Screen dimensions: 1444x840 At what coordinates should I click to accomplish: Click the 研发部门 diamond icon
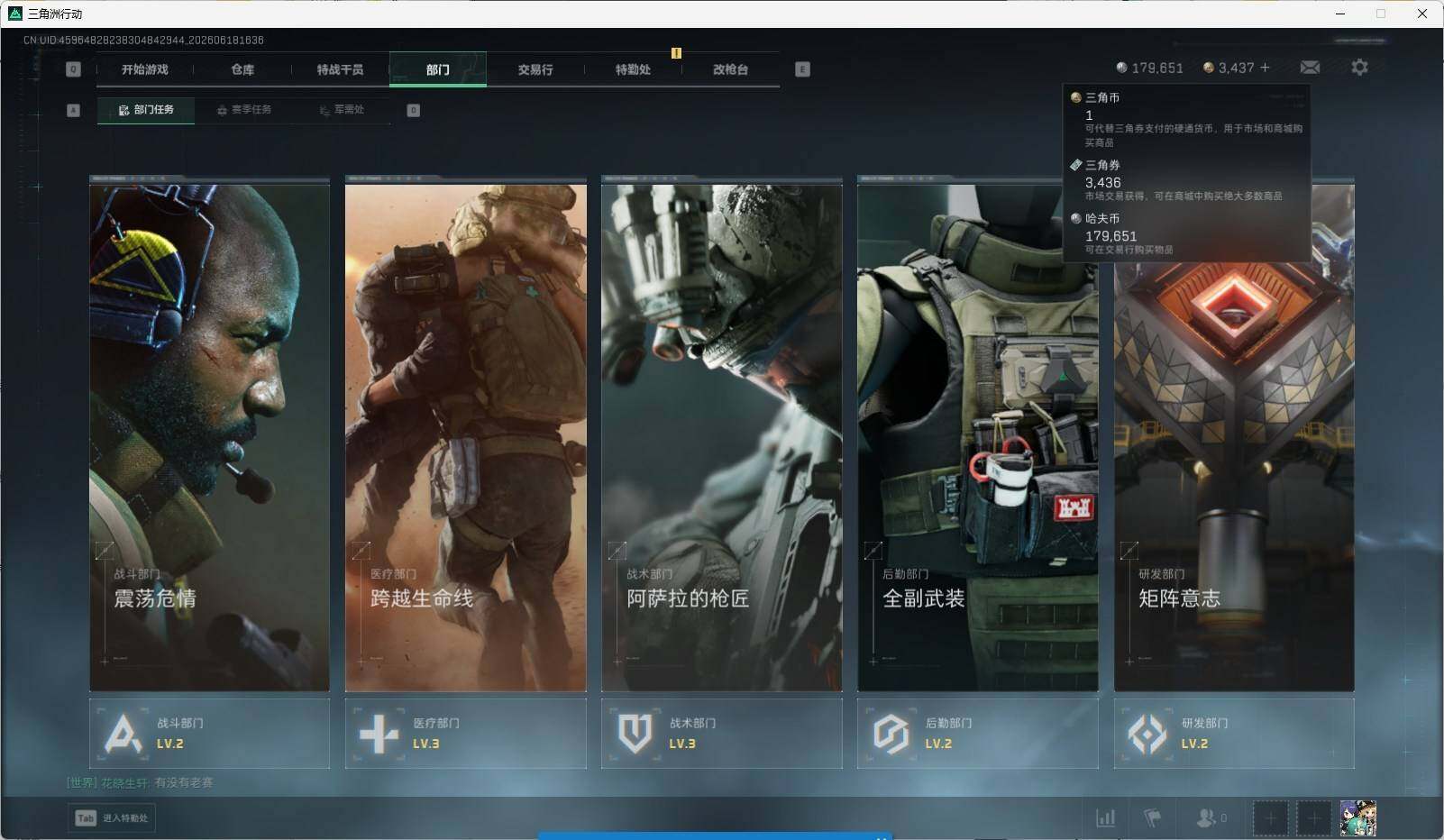[x=1147, y=734]
